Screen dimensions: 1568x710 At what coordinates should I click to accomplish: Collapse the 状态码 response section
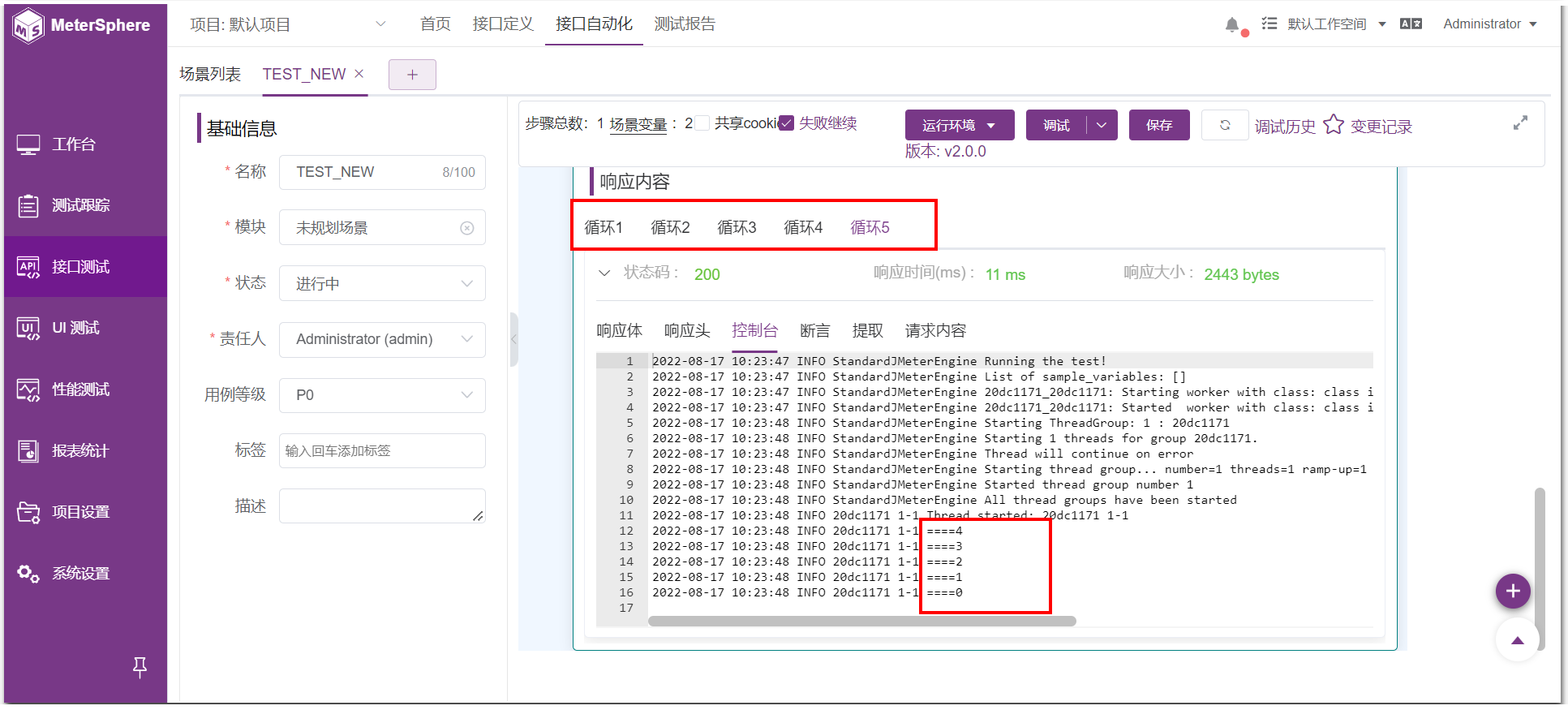(x=604, y=273)
